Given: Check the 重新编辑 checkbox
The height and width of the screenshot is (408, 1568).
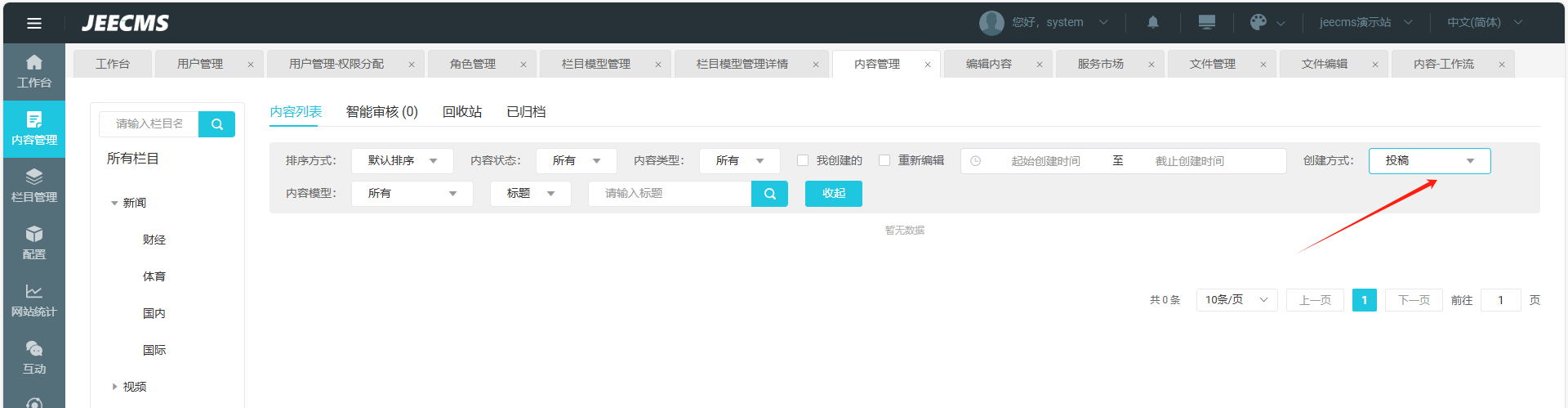Looking at the screenshot, I should [x=884, y=160].
